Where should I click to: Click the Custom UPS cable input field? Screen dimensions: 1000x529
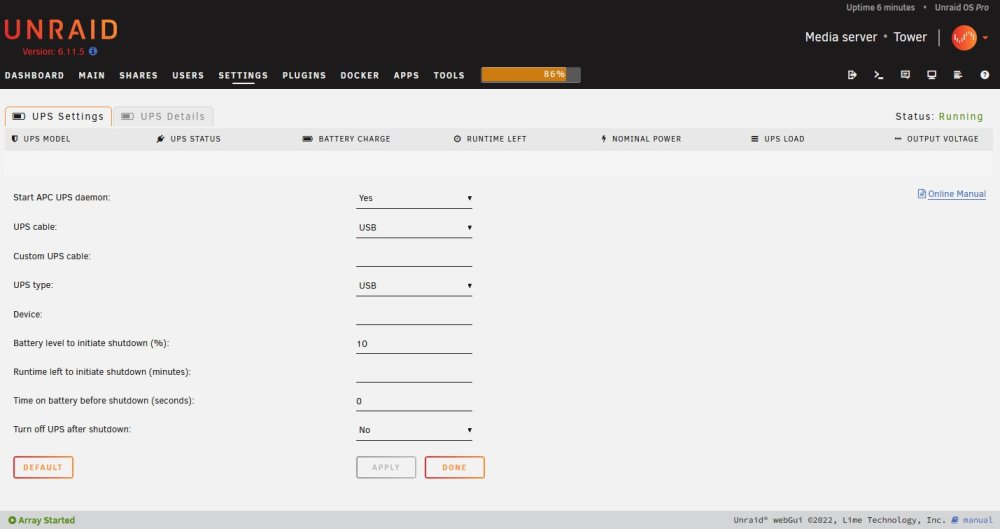tap(414, 257)
